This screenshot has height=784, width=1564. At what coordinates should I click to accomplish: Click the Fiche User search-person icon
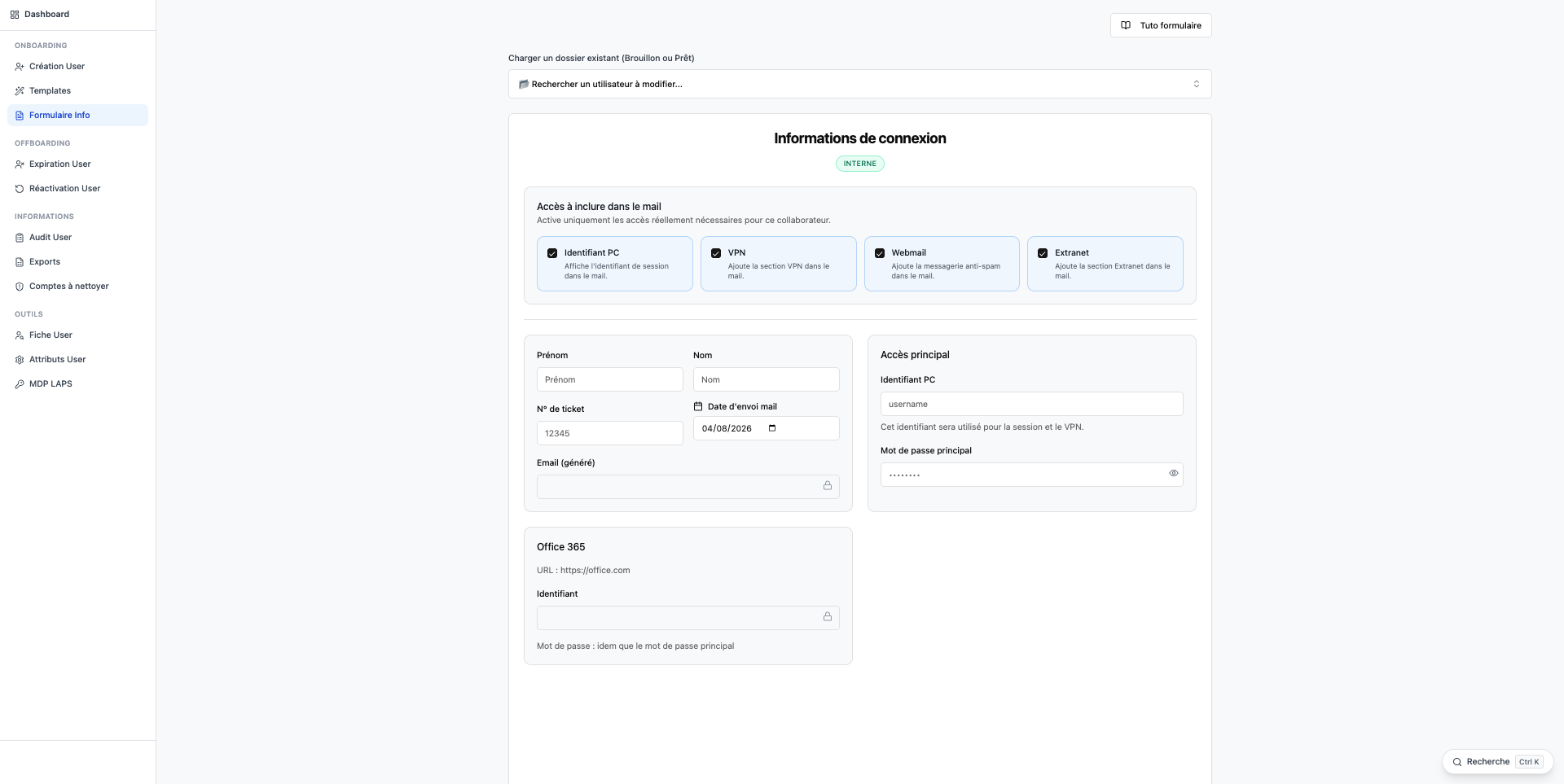click(x=20, y=335)
